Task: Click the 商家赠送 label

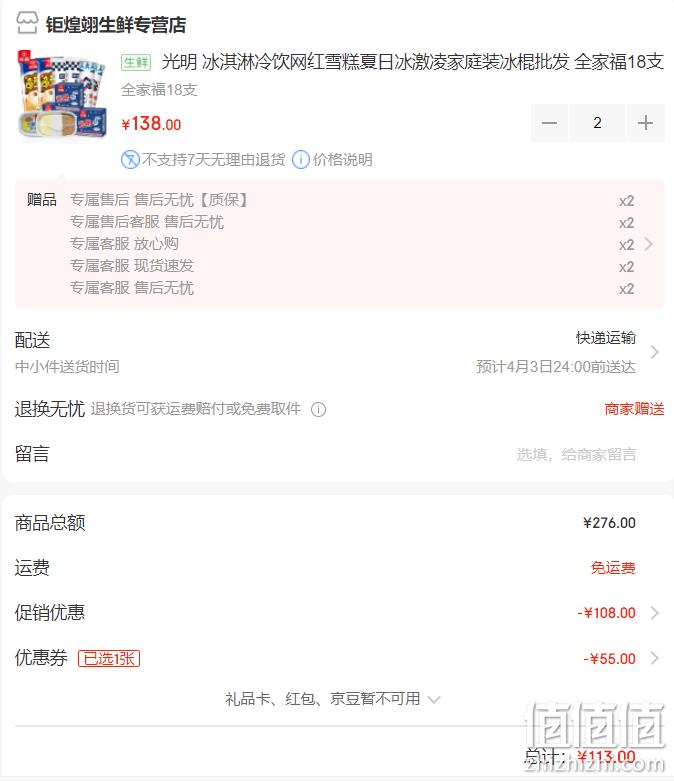Action: click(x=634, y=409)
